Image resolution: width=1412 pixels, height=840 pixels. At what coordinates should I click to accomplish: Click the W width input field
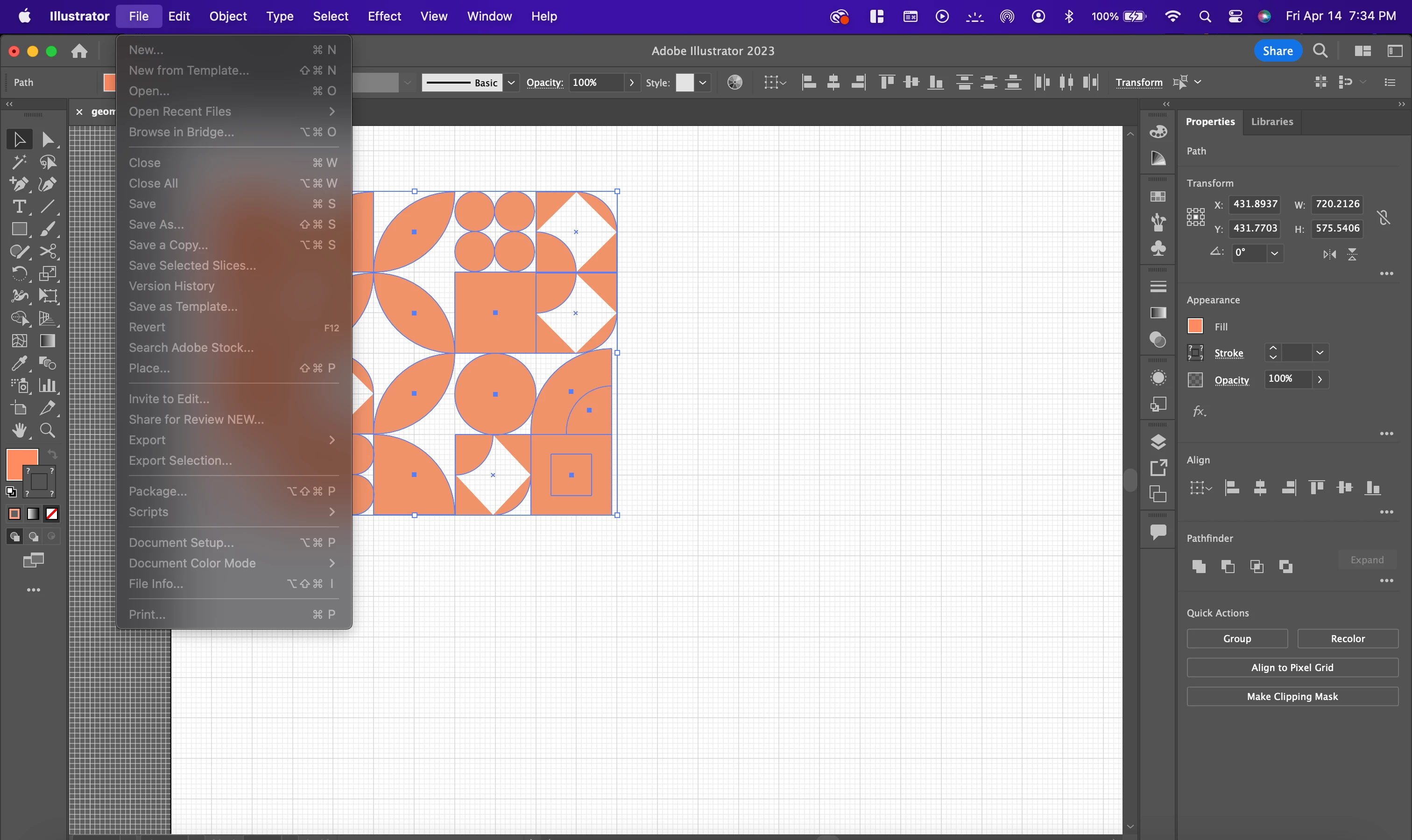tap(1337, 204)
